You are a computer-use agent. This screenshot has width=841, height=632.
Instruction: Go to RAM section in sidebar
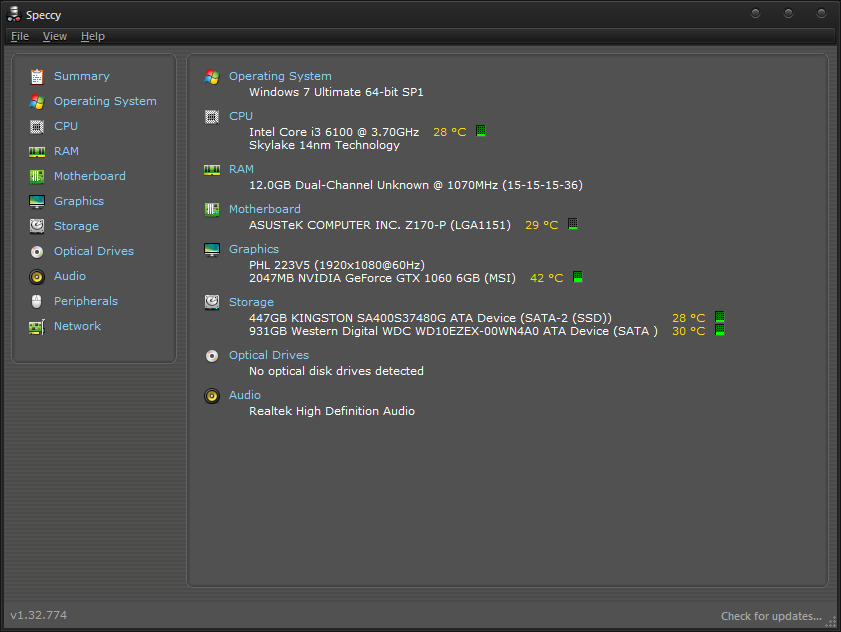pos(67,151)
